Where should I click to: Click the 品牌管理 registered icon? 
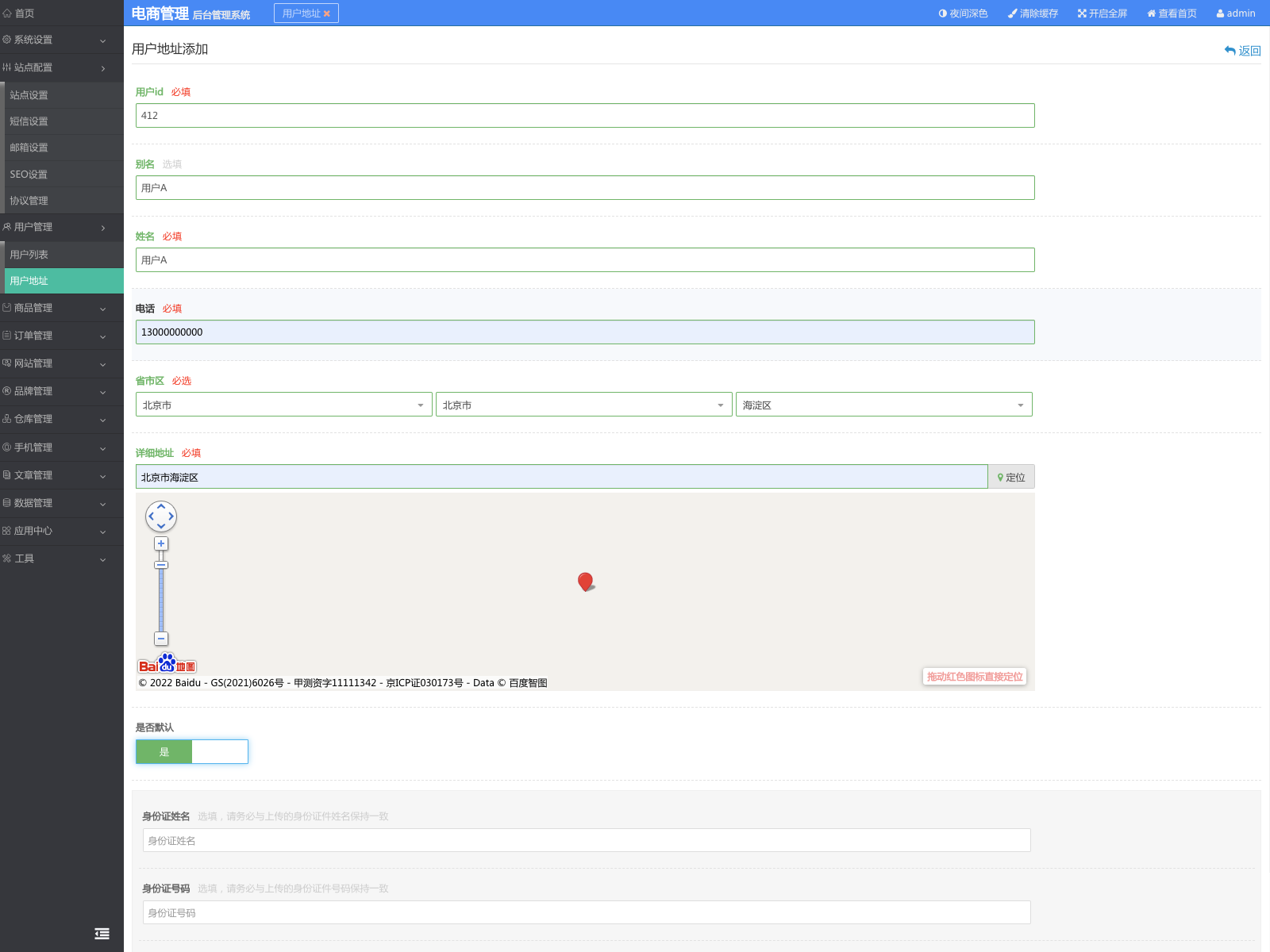pos(7,391)
